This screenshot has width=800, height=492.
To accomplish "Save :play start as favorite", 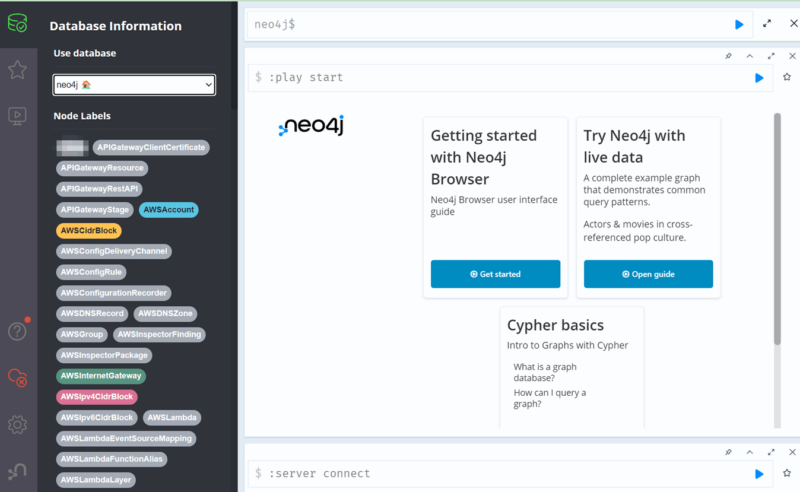I will (x=787, y=77).
